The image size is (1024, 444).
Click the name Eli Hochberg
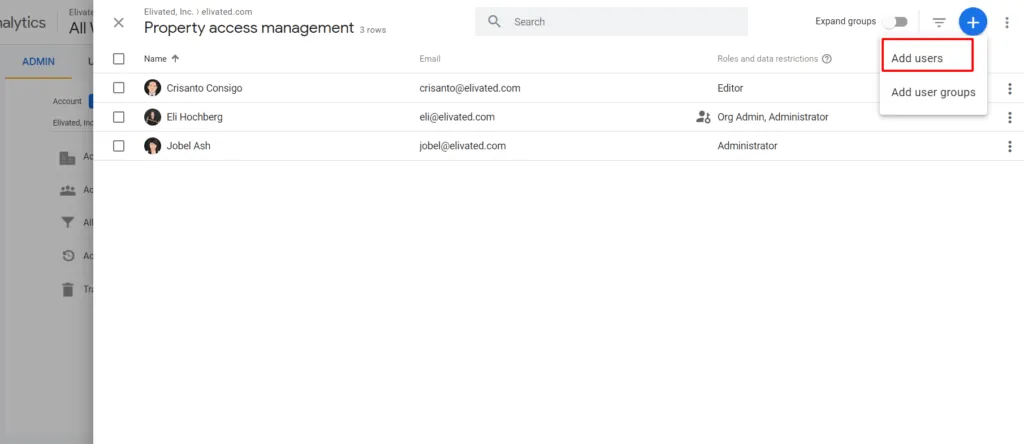coord(195,118)
